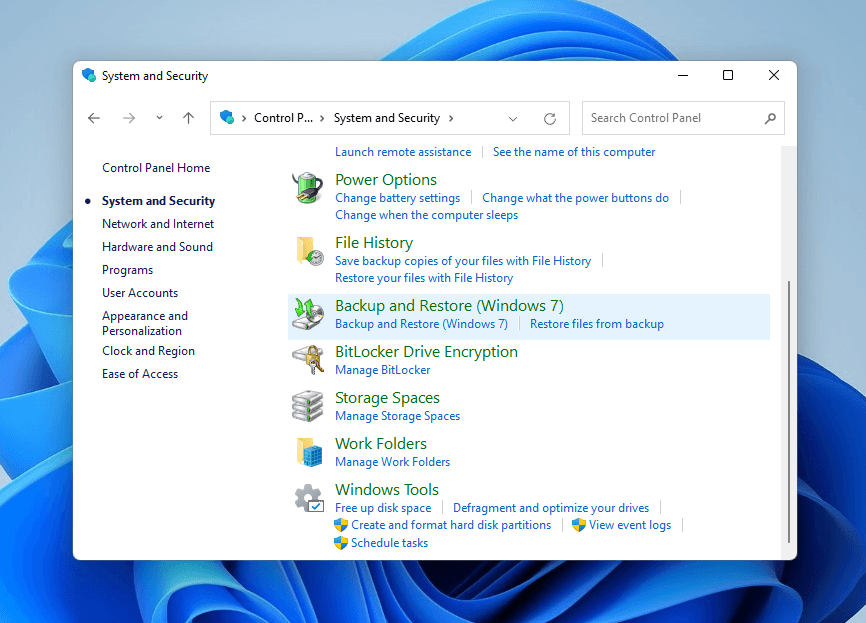Click the Storage Spaces stacked drives icon
866x623 pixels.
[308, 406]
